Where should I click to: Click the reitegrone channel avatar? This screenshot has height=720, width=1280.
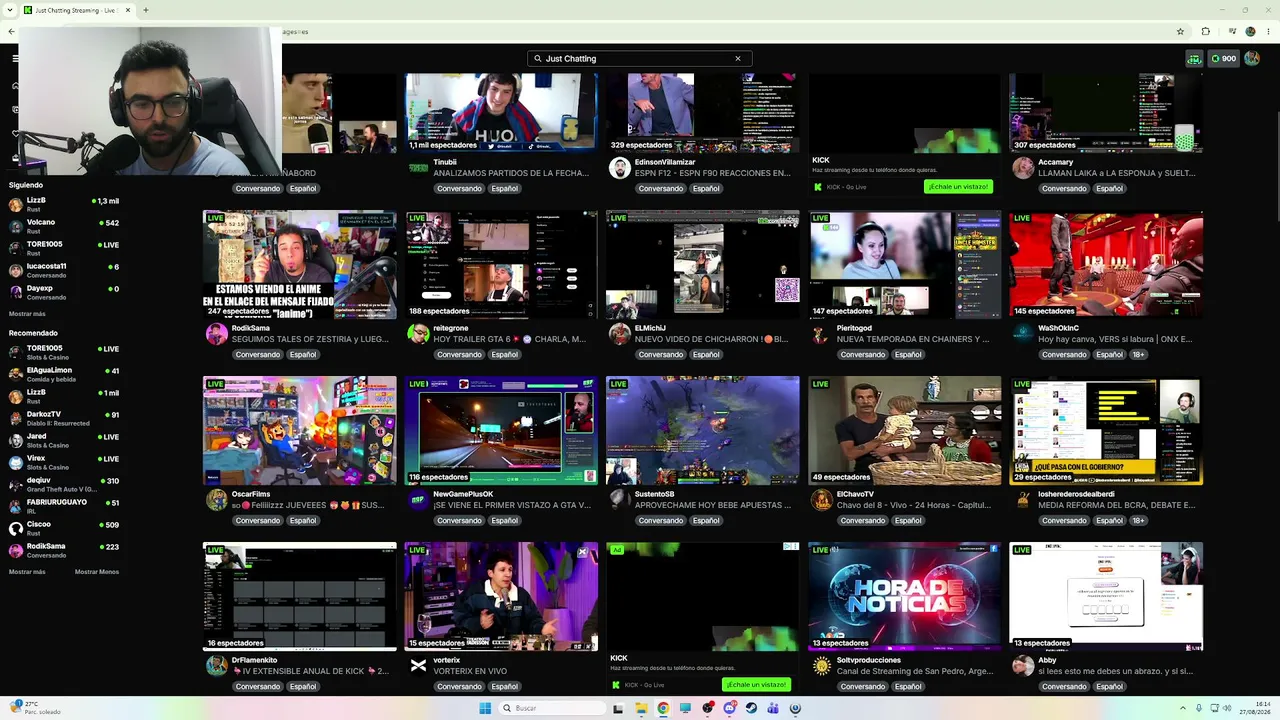click(419, 334)
